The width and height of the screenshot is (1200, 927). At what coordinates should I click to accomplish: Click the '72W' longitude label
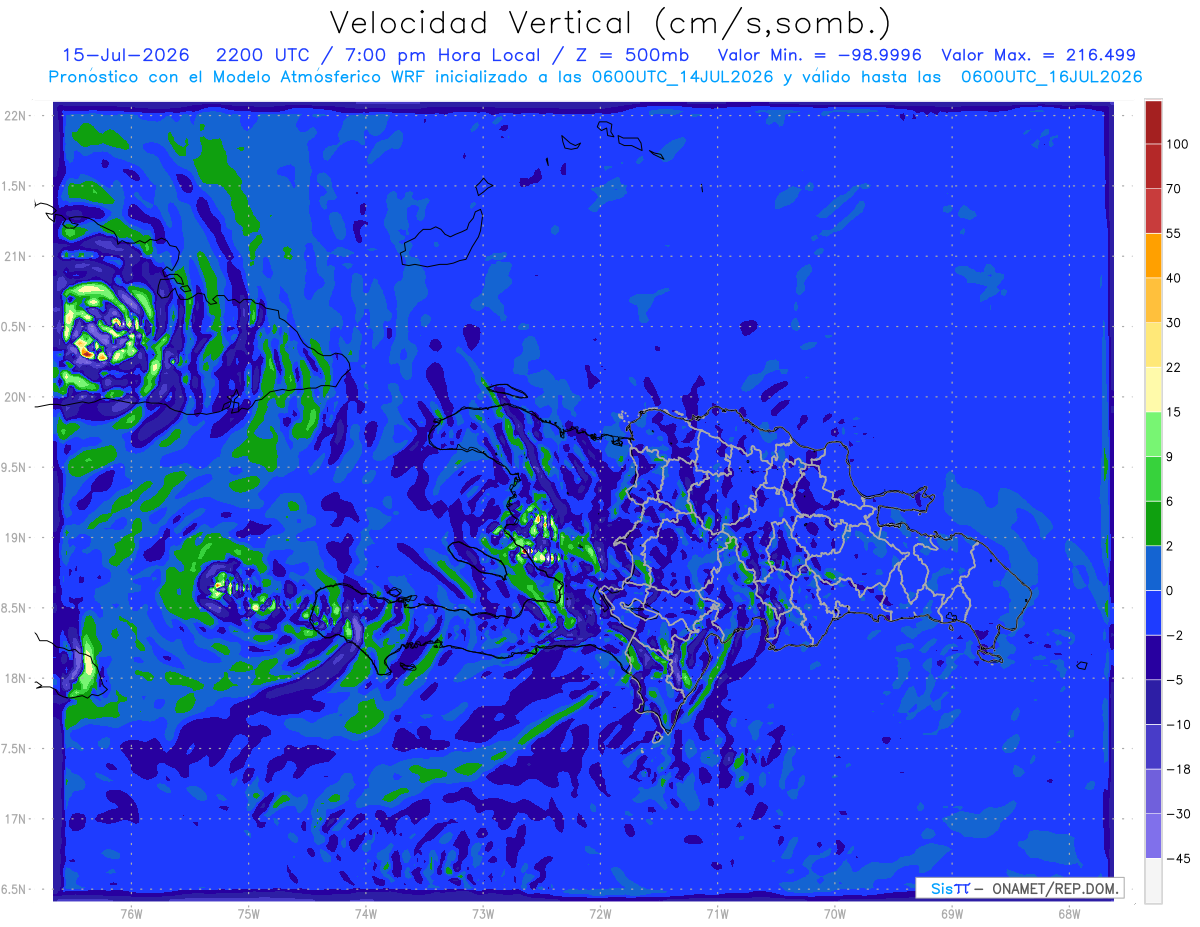pyautogui.click(x=600, y=913)
